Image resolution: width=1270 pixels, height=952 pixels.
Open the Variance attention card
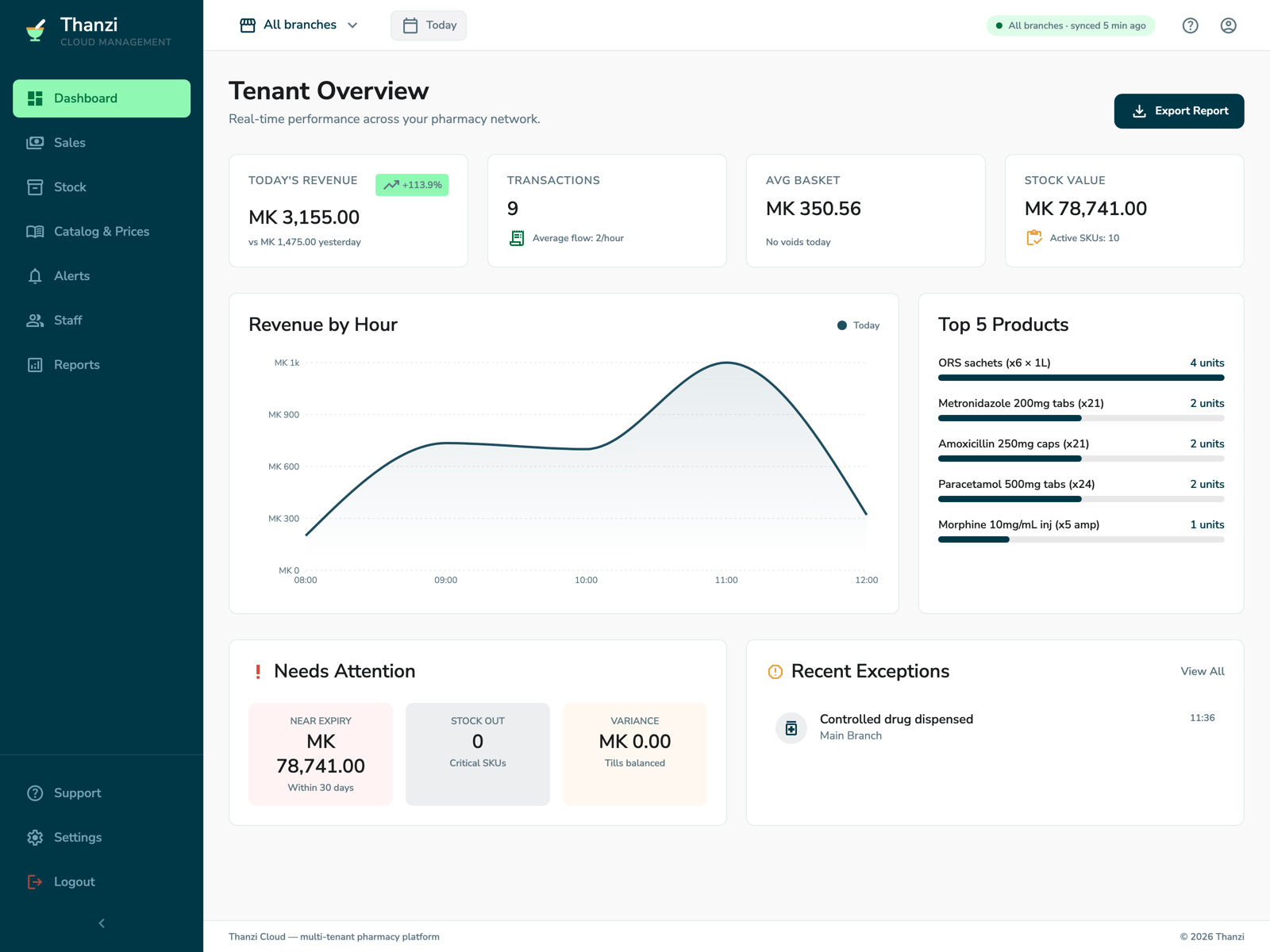pyautogui.click(x=635, y=754)
